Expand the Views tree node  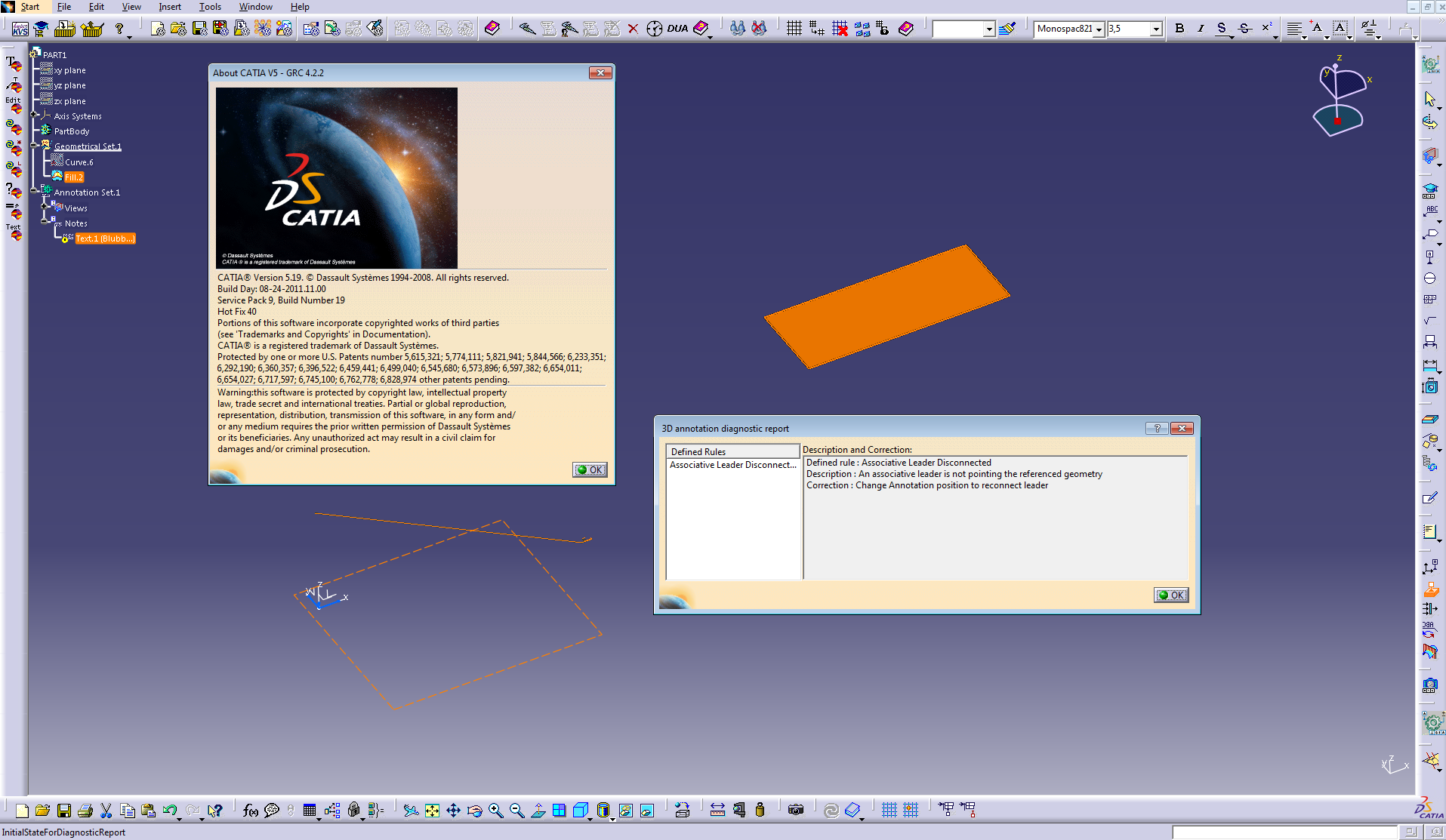[45, 206]
